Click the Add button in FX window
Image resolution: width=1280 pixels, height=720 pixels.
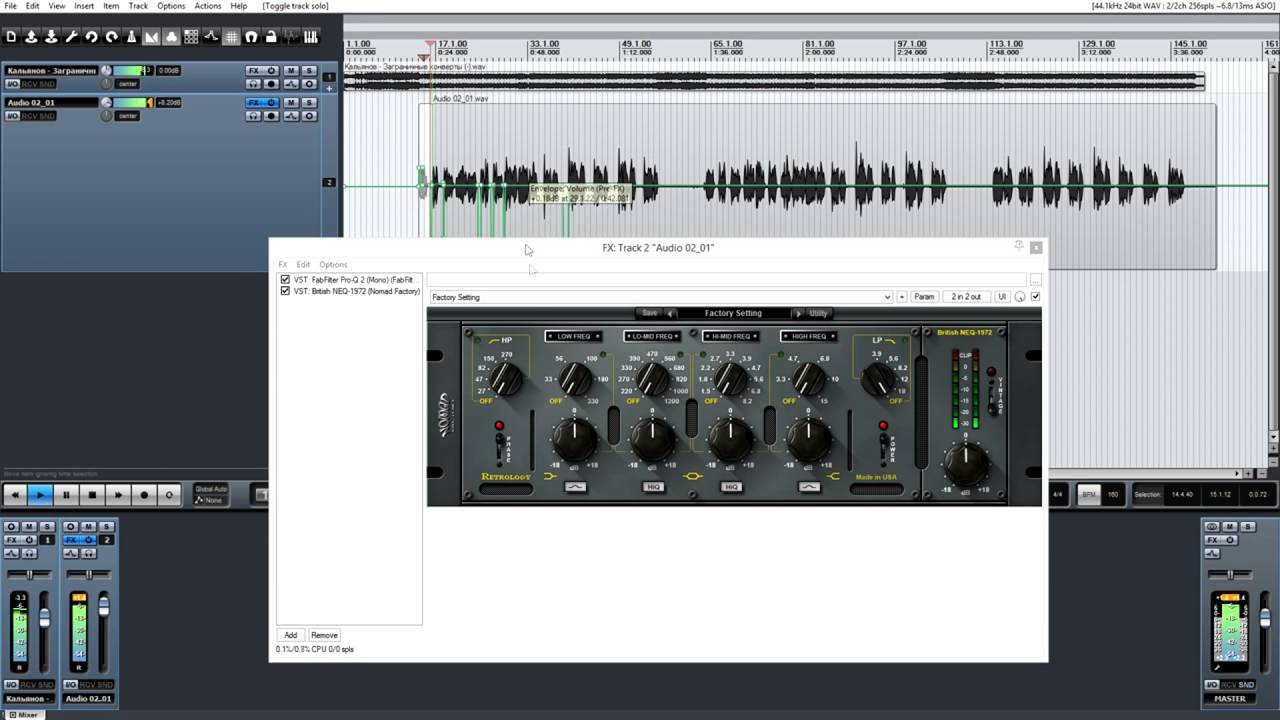(x=290, y=635)
